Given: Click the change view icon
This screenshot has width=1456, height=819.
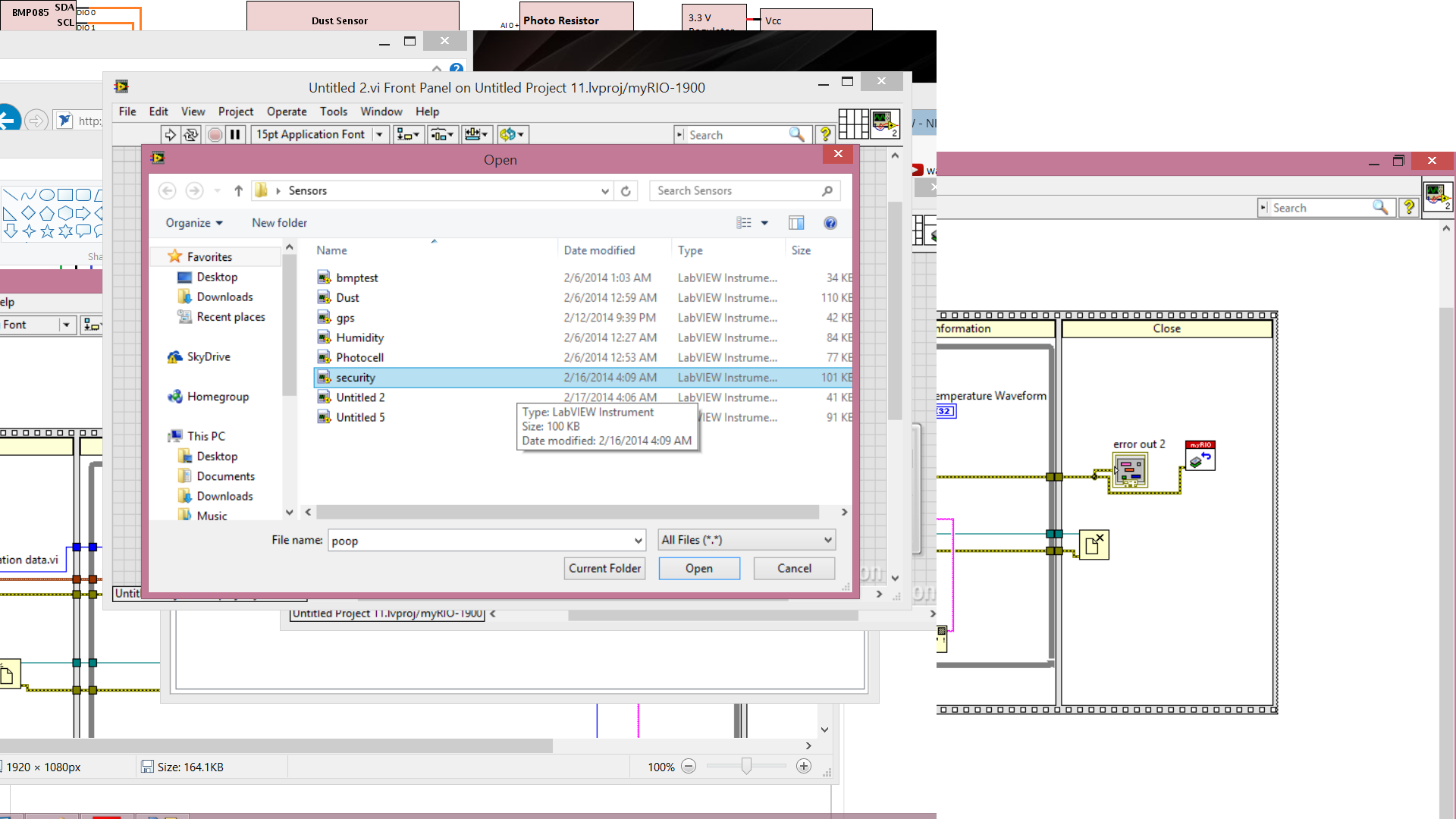Looking at the screenshot, I should pos(744,223).
